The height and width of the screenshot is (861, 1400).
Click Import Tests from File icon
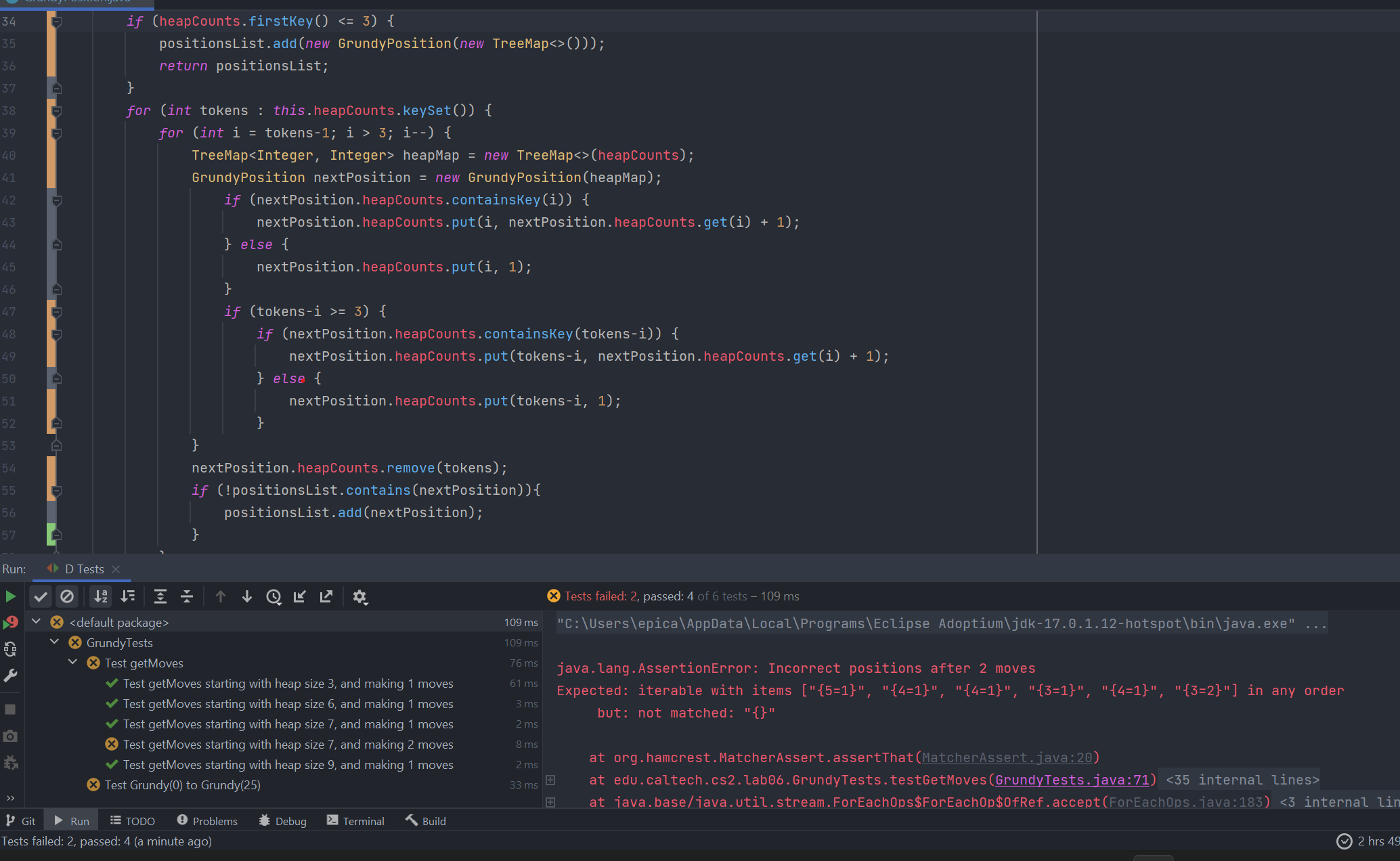[x=300, y=596]
